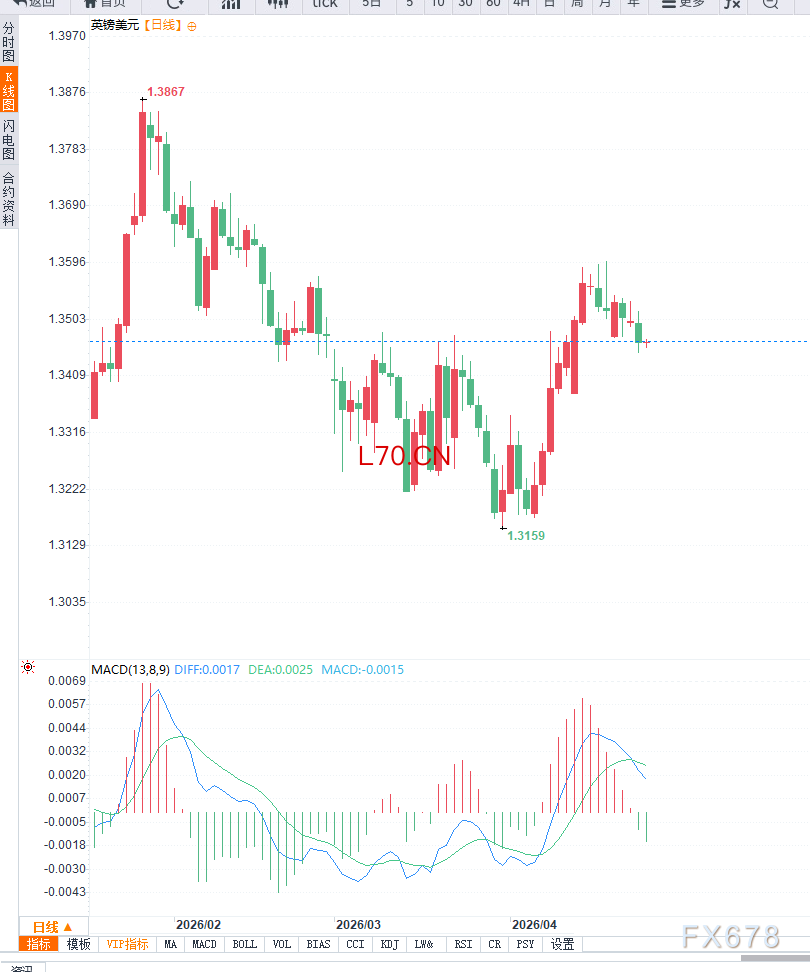Click the orange circled-plus icon beside 日线
Image resolution: width=810 pixels, height=972 pixels.
[192, 25]
